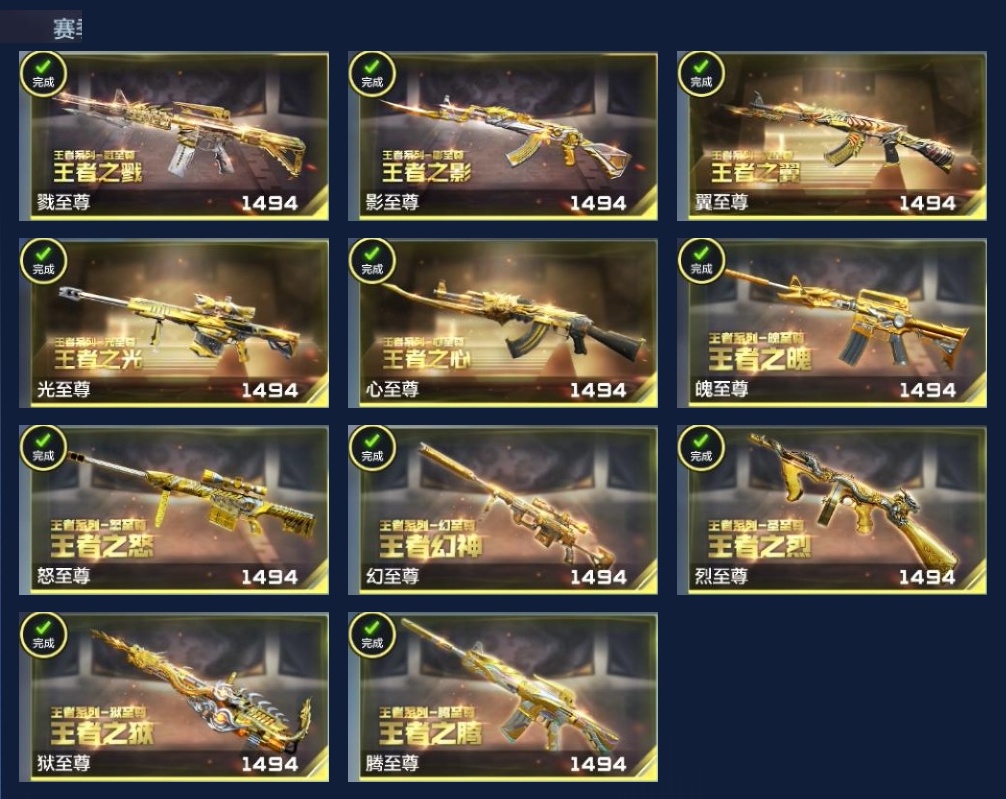Click the 完成 checkmark badge on 怒至尊
Image resolution: width=1006 pixels, height=799 pixels.
point(43,448)
